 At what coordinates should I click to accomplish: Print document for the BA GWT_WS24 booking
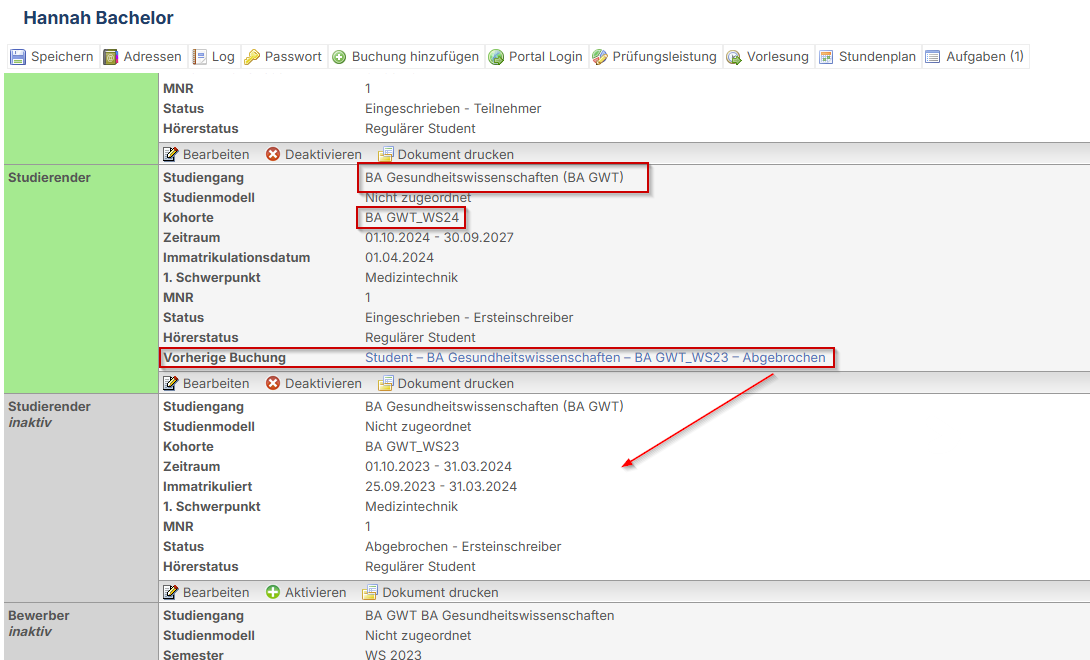coord(445,384)
